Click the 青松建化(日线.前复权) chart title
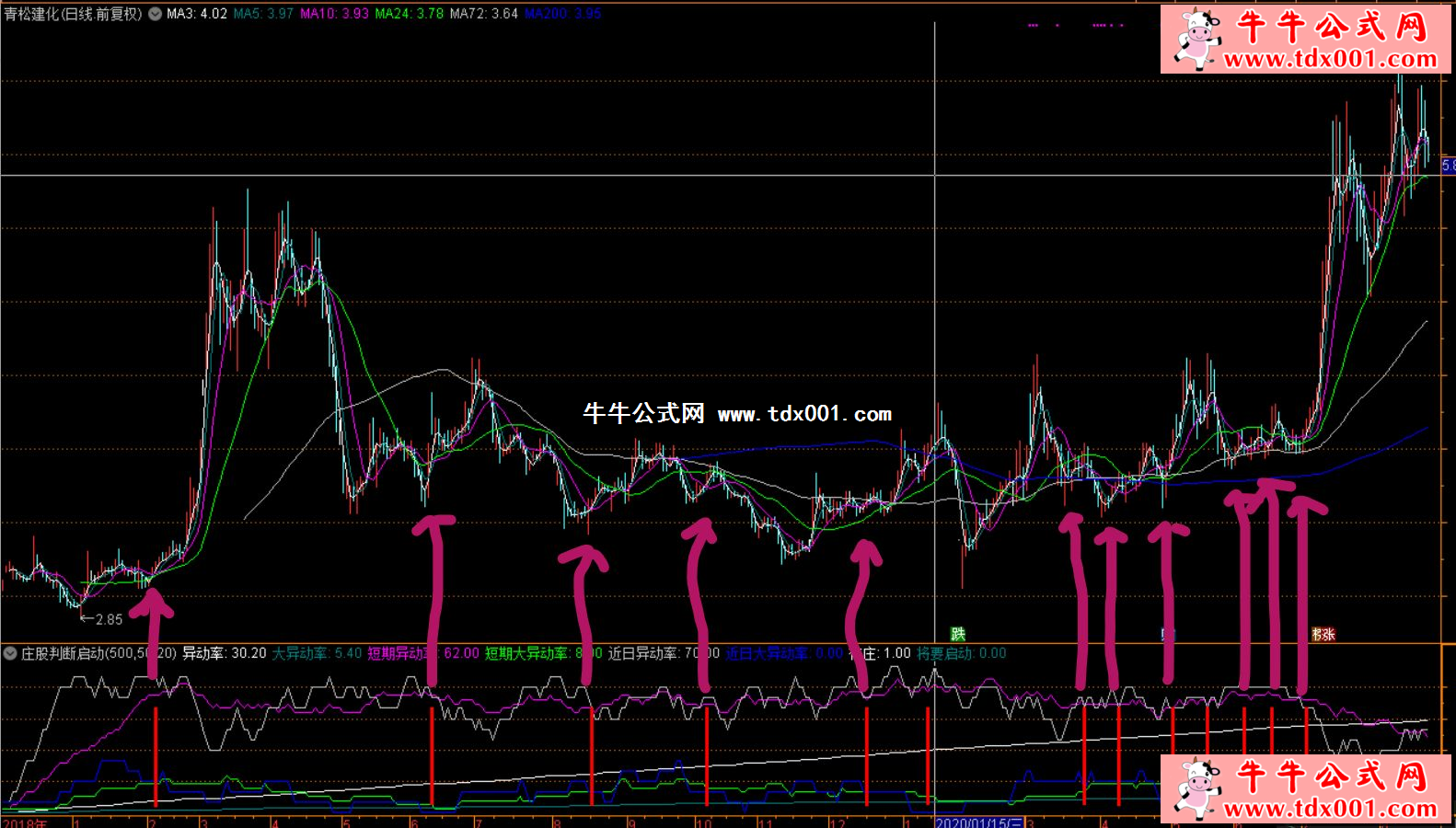Viewport: 1456px width, 828px height. 74,14
